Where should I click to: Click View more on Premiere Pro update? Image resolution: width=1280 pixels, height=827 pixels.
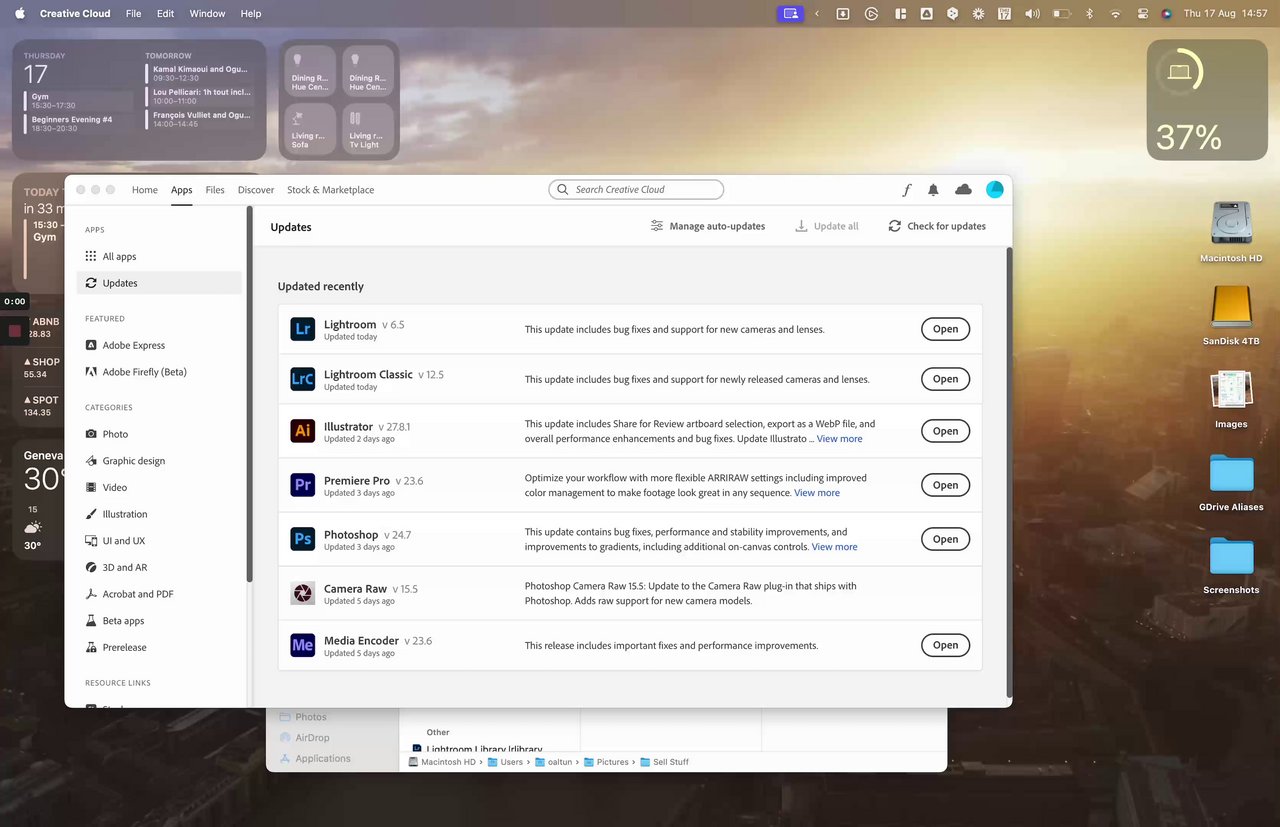tap(817, 493)
